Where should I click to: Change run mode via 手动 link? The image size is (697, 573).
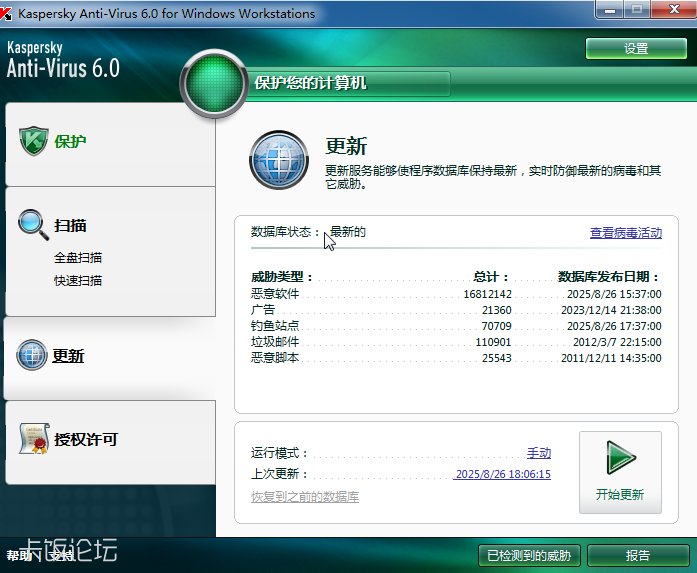538,453
